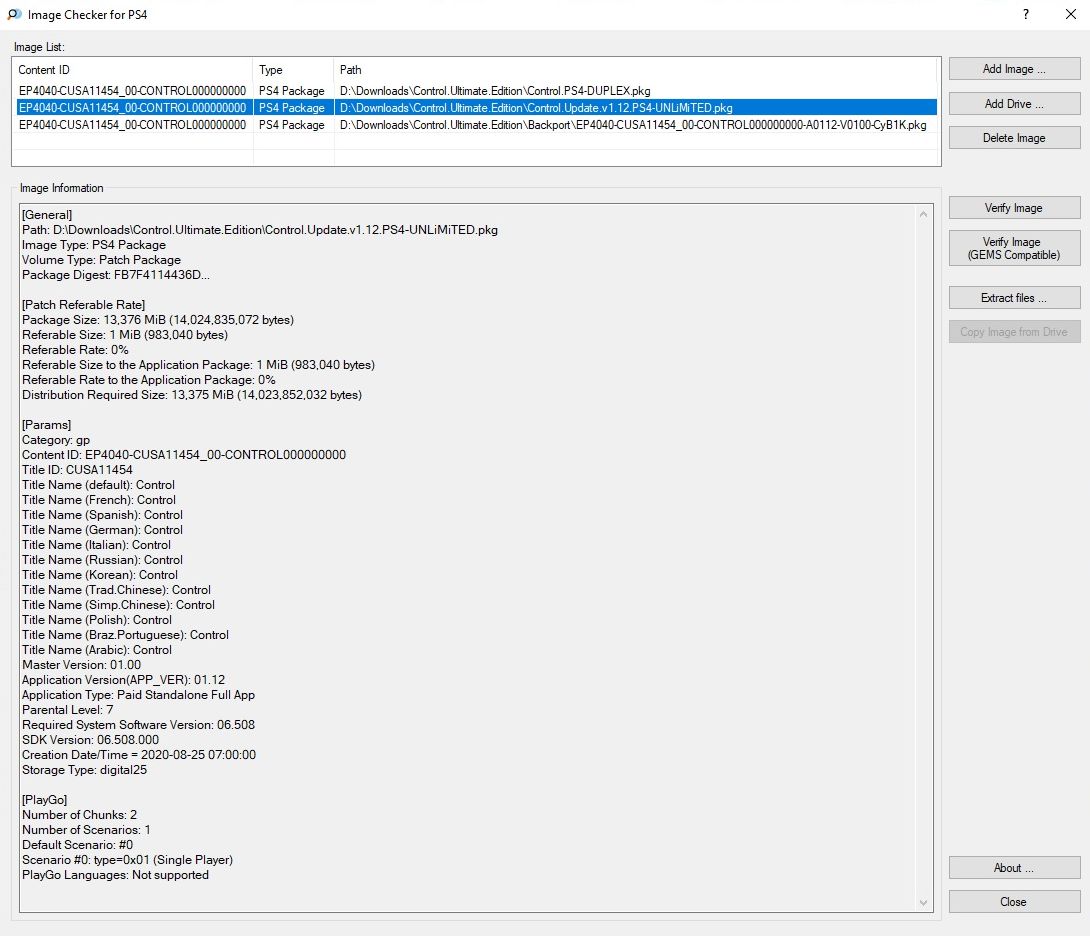Click the Image Checker magnifier app icon
The height and width of the screenshot is (936, 1090).
tap(14, 14)
